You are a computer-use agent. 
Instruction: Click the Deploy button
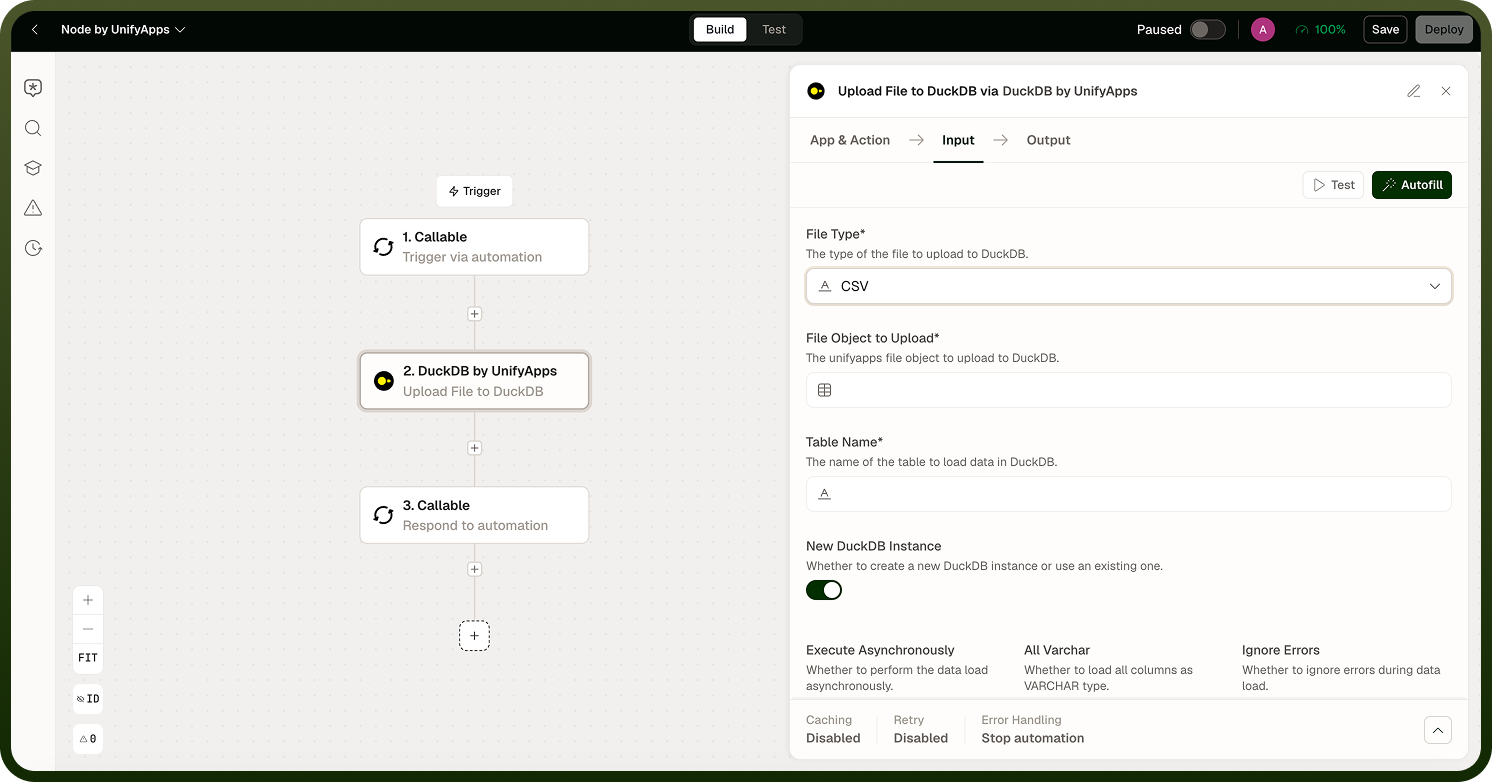(x=1444, y=30)
